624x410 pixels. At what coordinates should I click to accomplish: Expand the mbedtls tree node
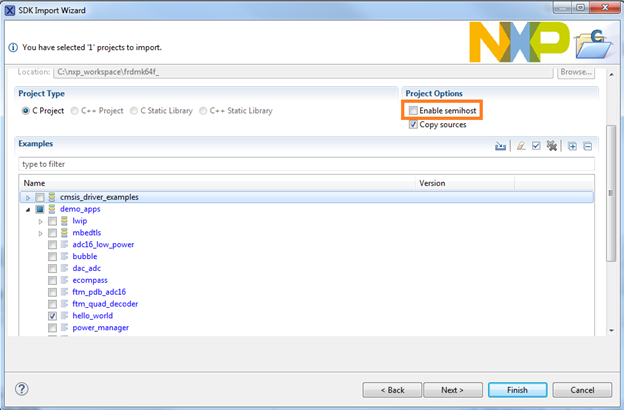[x=40, y=233]
